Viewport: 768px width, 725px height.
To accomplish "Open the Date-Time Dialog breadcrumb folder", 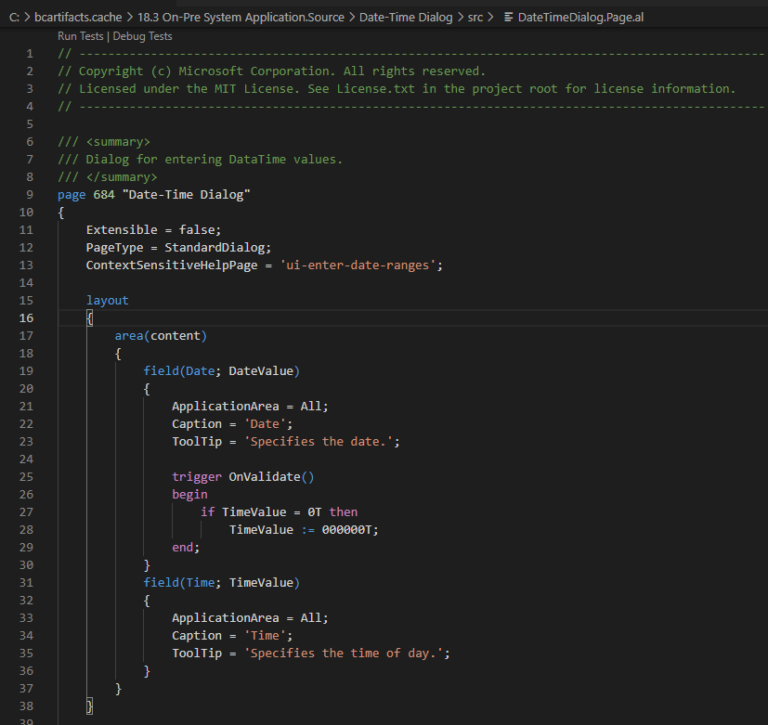I will pyautogui.click(x=405, y=17).
